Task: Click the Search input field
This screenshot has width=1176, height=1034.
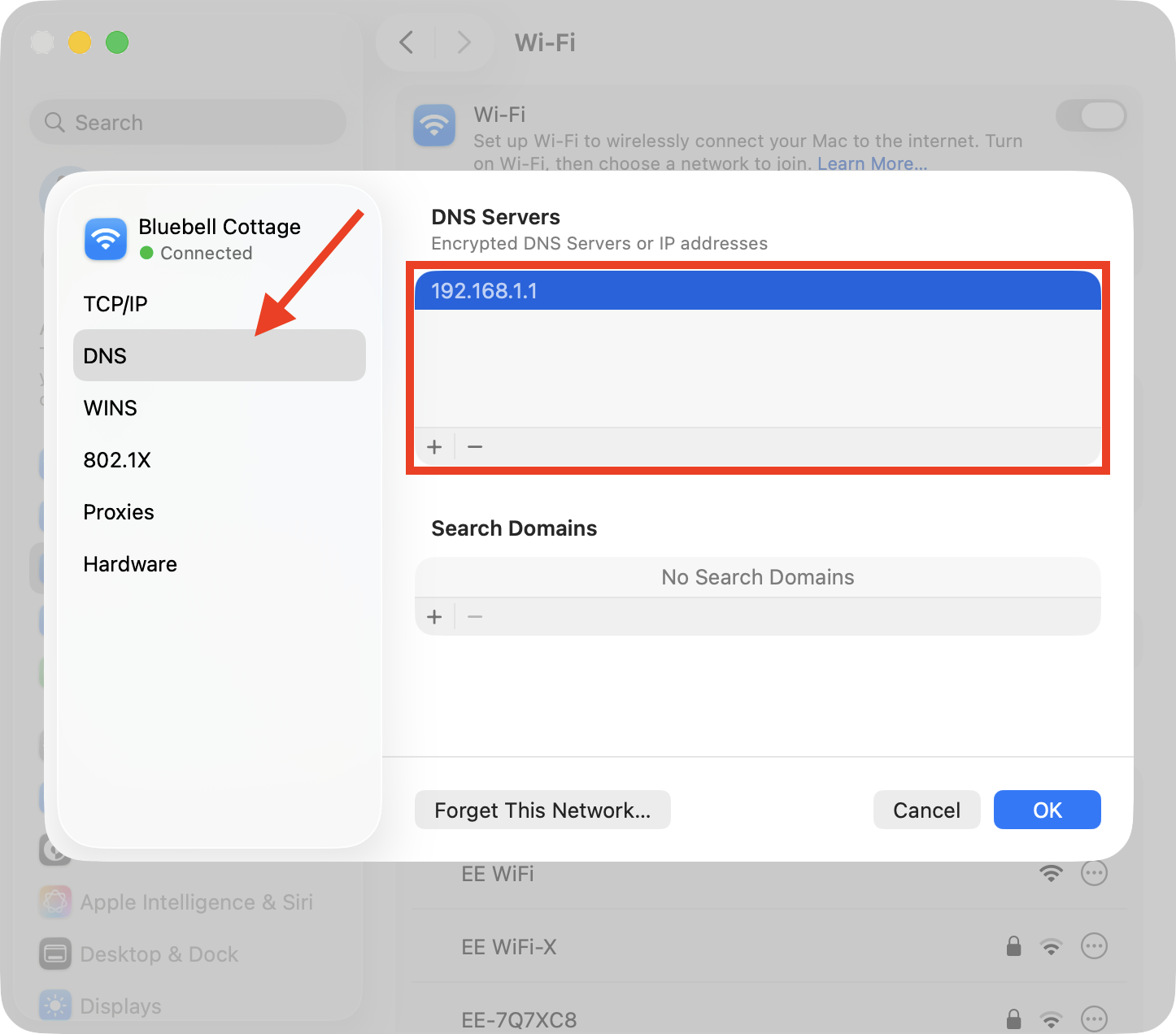Action: [187, 122]
